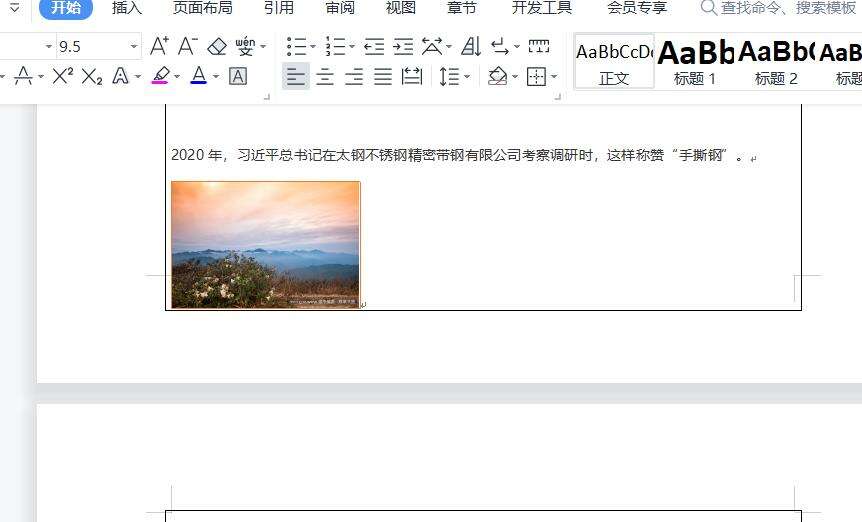The width and height of the screenshot is (862, 522).
Task: Expand the bullet styles dropdown
Action: (x=313, y=47)
